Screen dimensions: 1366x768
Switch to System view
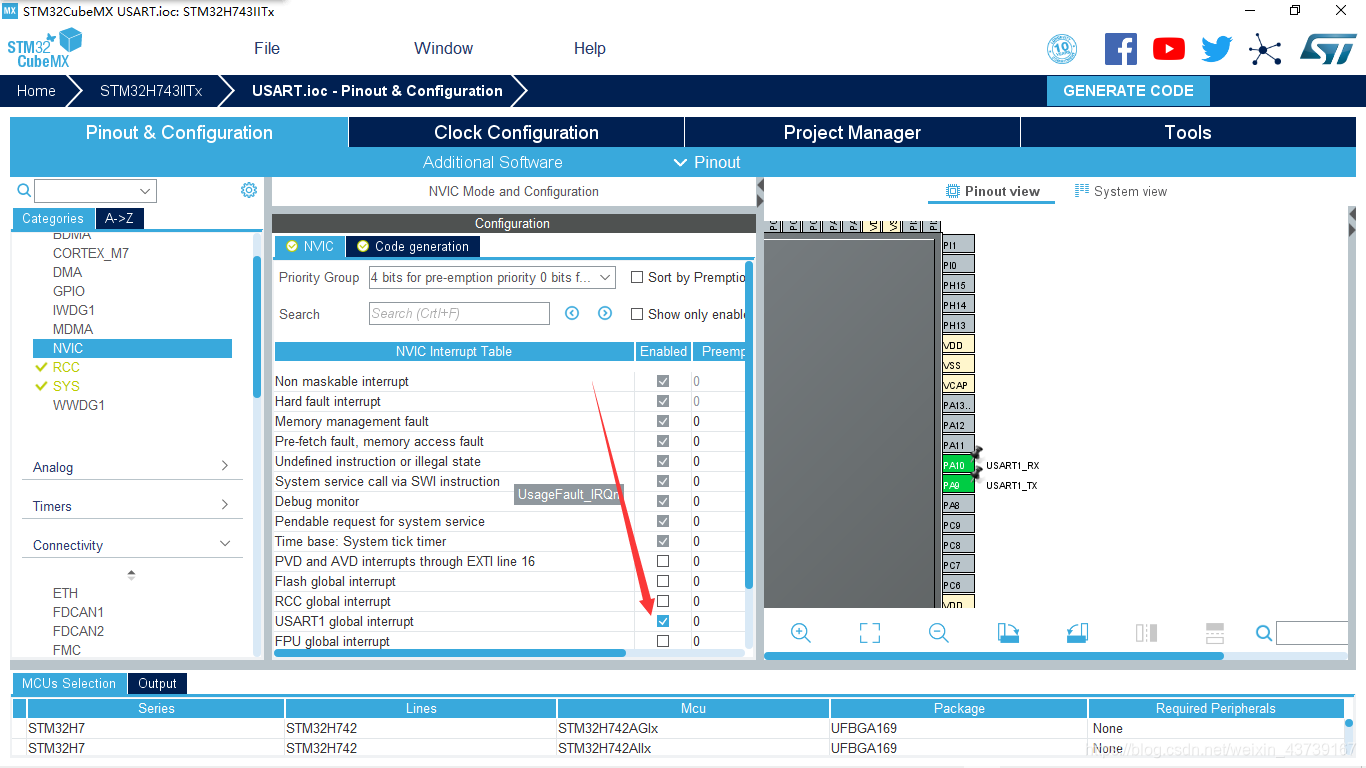pos(1120,191)
